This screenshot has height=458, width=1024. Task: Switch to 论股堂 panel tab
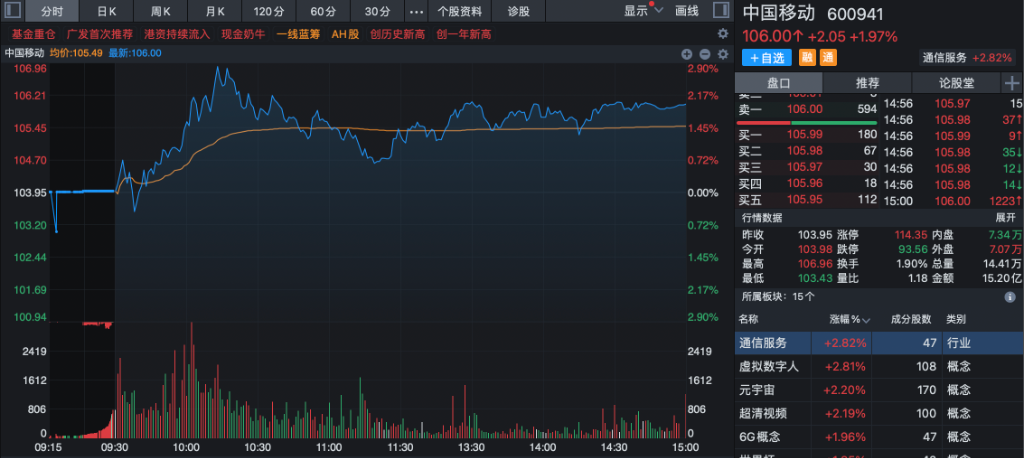[x=956, y=83]
